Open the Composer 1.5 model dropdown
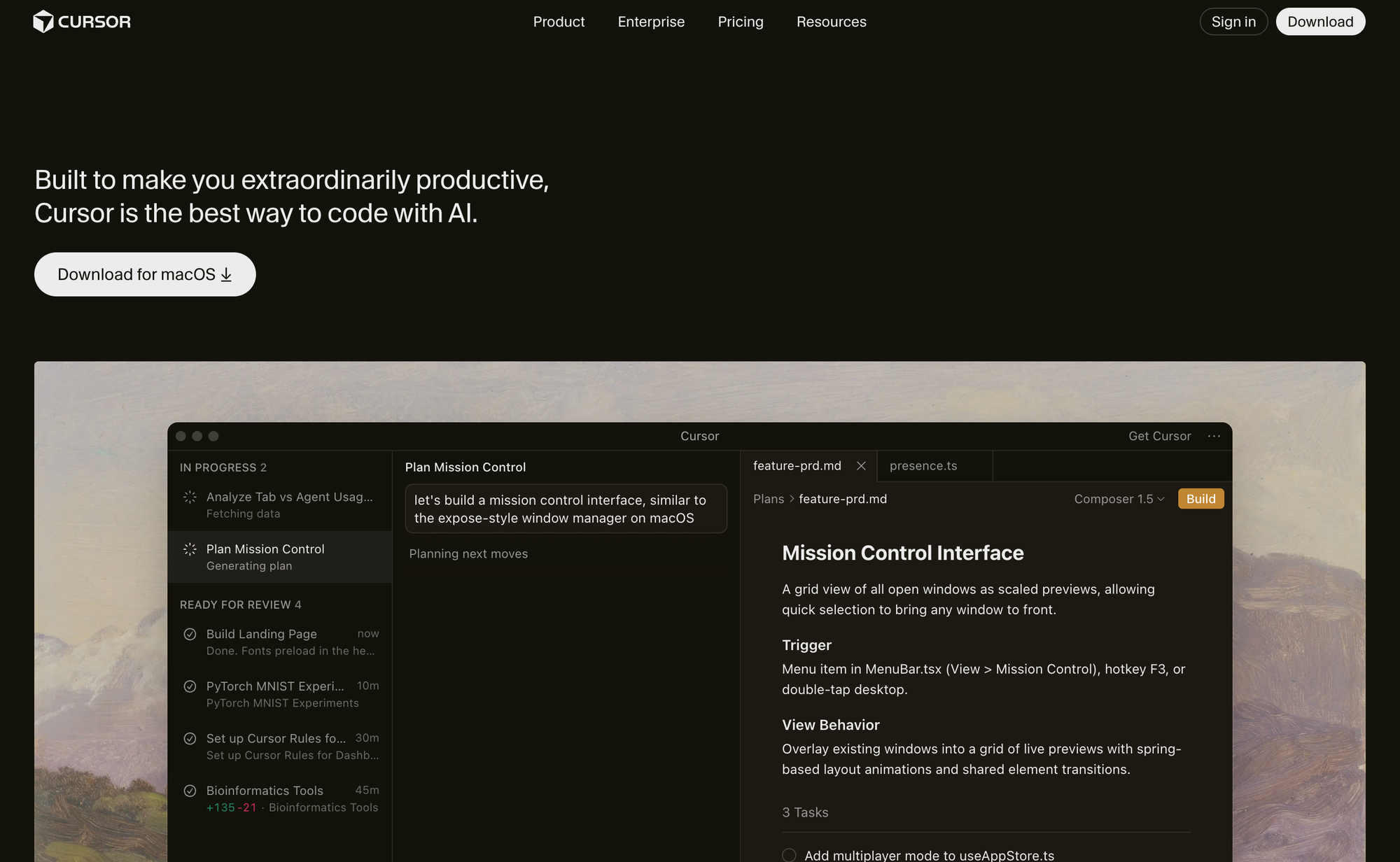This screenshot has width=1400, height=862. [1119, 499]
